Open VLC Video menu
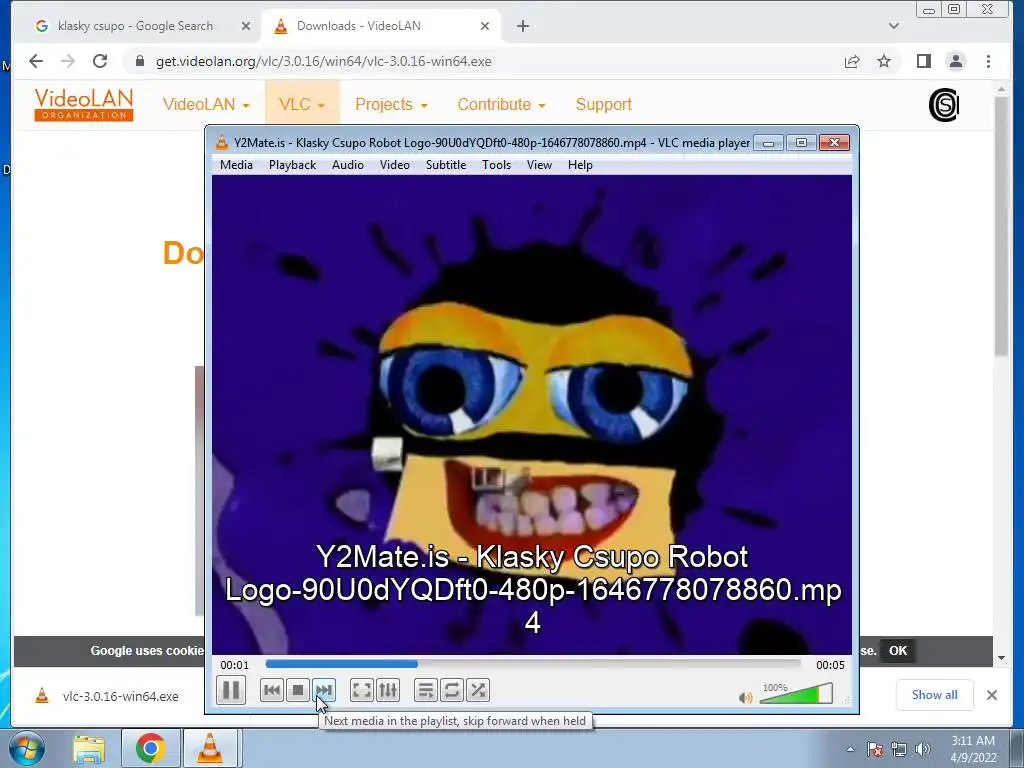 click(394, 165)
